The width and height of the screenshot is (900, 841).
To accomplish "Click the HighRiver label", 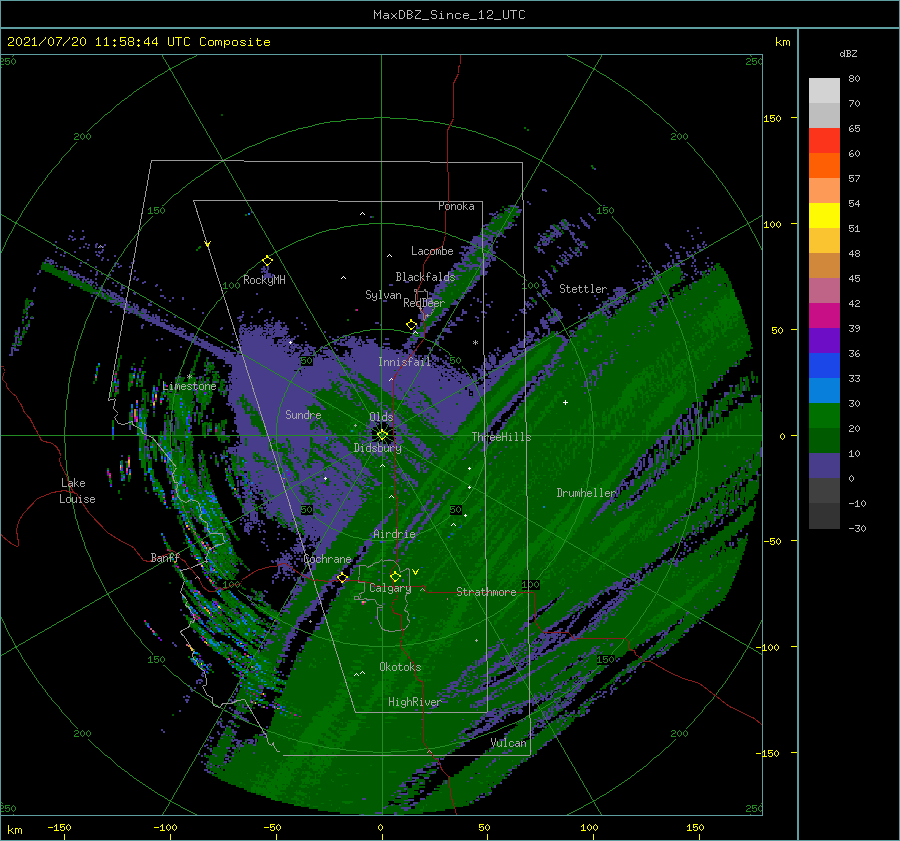I will click(415, 702).
